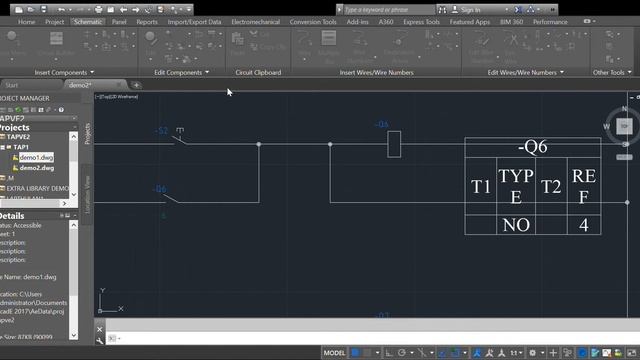Viewport: 640px width, 360px height.
Task: Collapse the TAP1 project tree node
Action: click(3, 147)
